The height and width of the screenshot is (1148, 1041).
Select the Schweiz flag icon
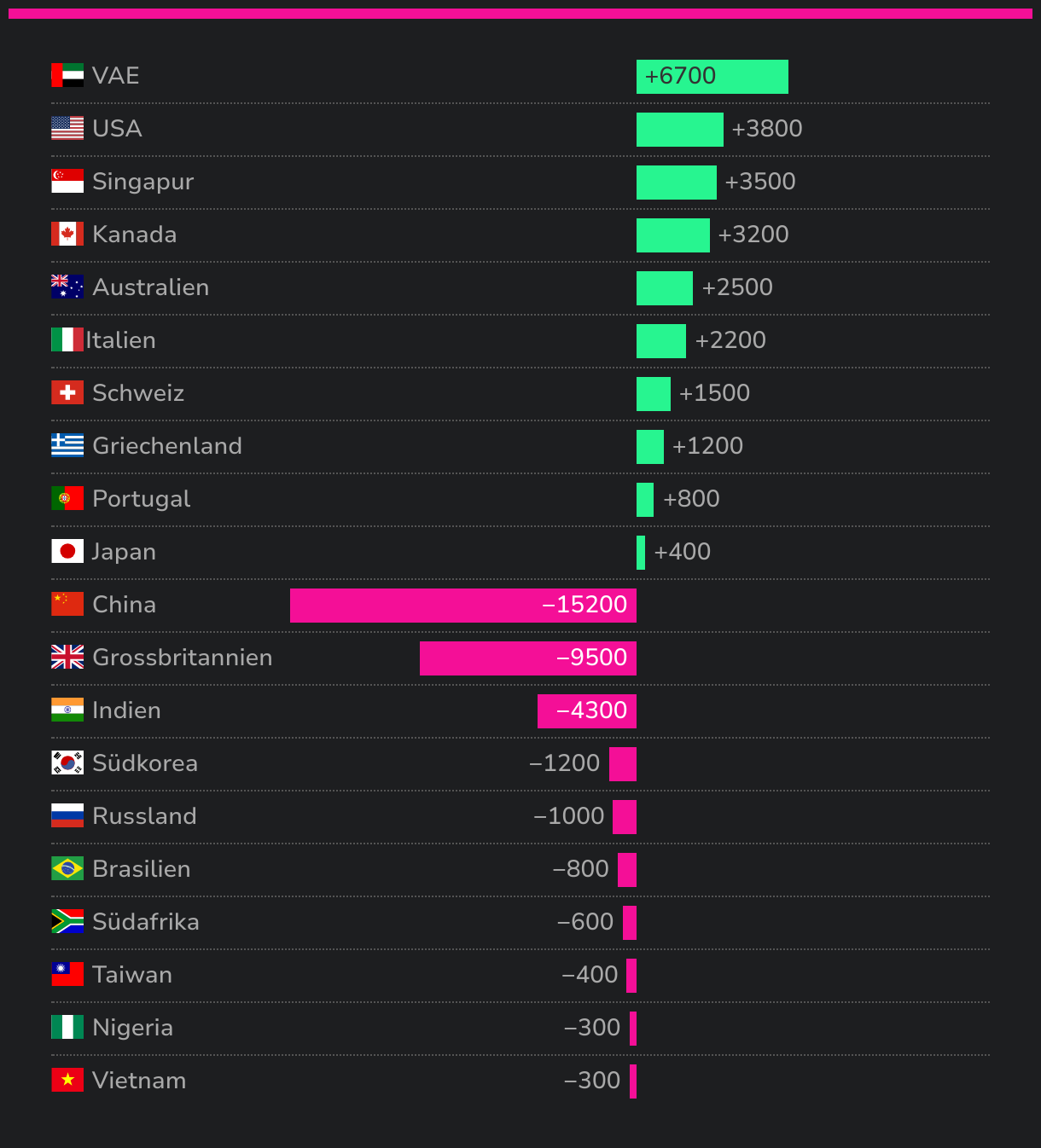pyautogui.click(x=67, y=392)
